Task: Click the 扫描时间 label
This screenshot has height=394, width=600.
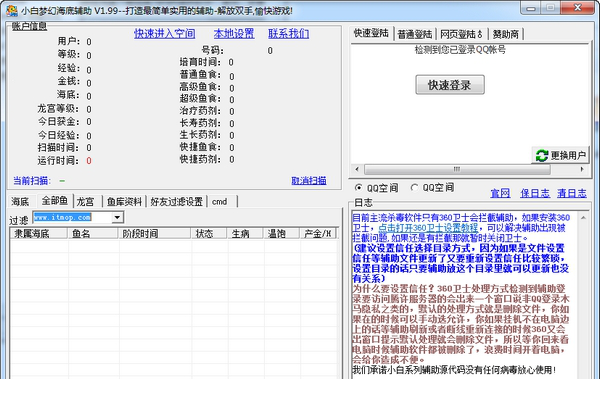Action: [58, 148]
